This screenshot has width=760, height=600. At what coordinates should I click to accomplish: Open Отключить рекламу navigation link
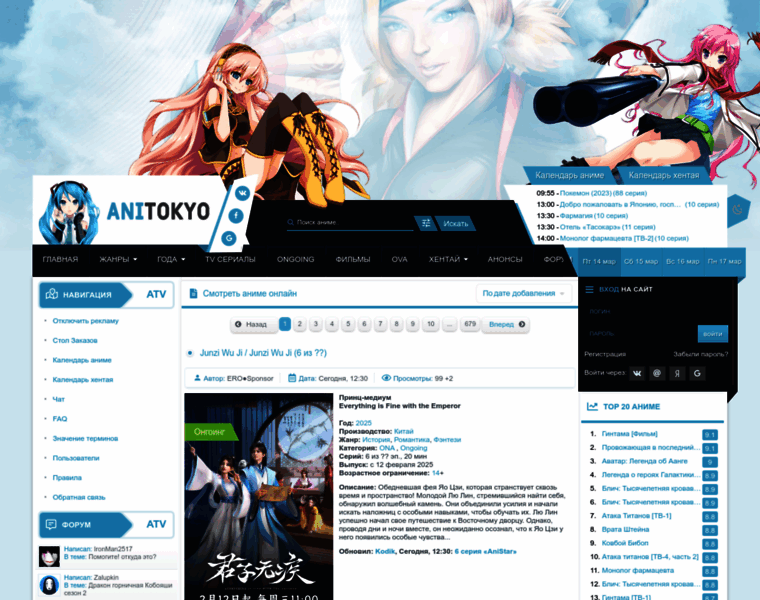86,321
